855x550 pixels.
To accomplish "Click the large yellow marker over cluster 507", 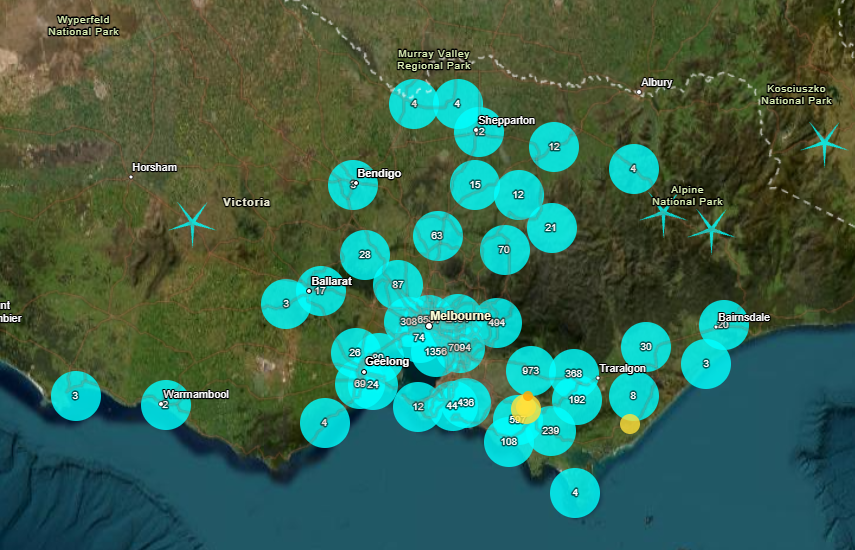I will coord(526,409).
